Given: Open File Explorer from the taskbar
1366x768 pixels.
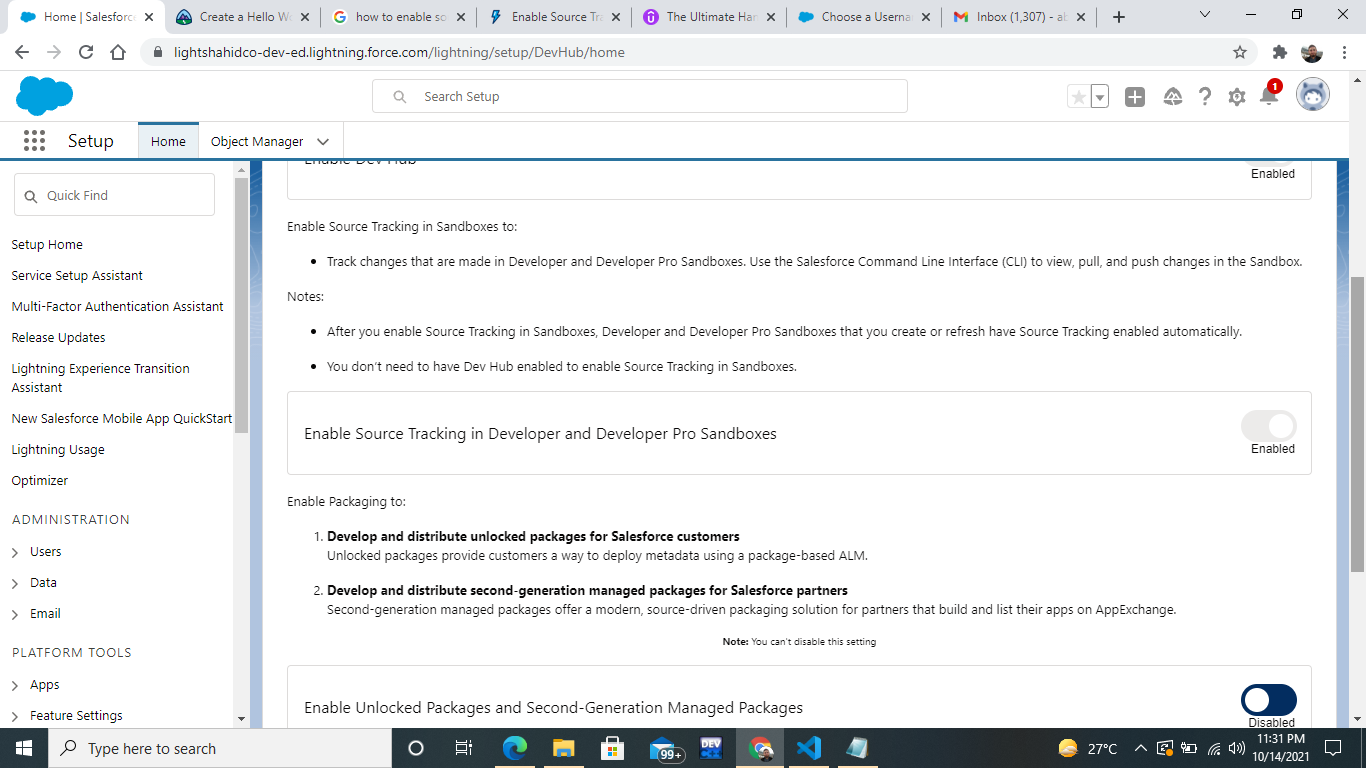Looking at the screenshot, I should tap(563, 748).
